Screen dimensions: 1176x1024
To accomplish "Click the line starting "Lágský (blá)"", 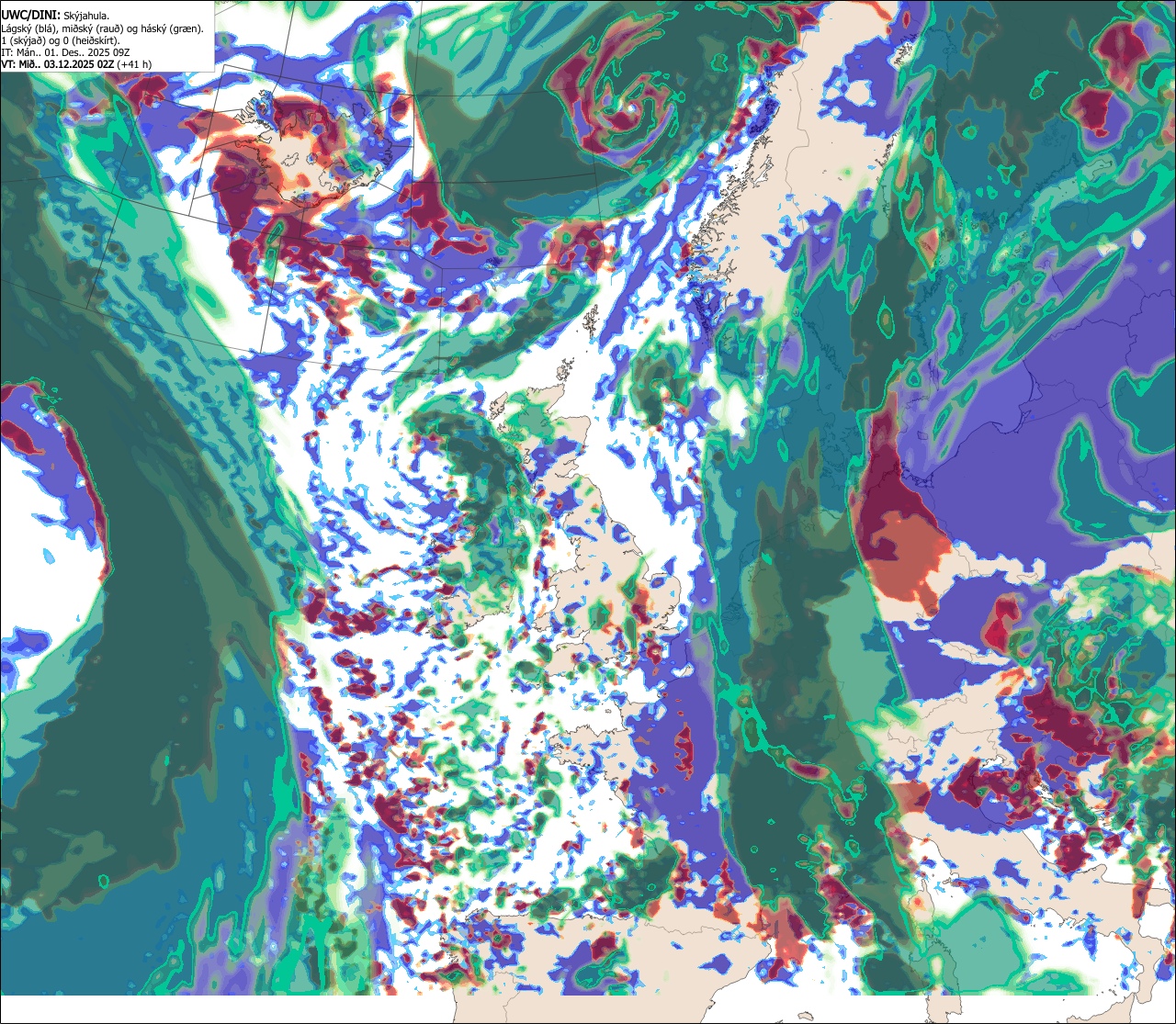I will coord(103,28).
